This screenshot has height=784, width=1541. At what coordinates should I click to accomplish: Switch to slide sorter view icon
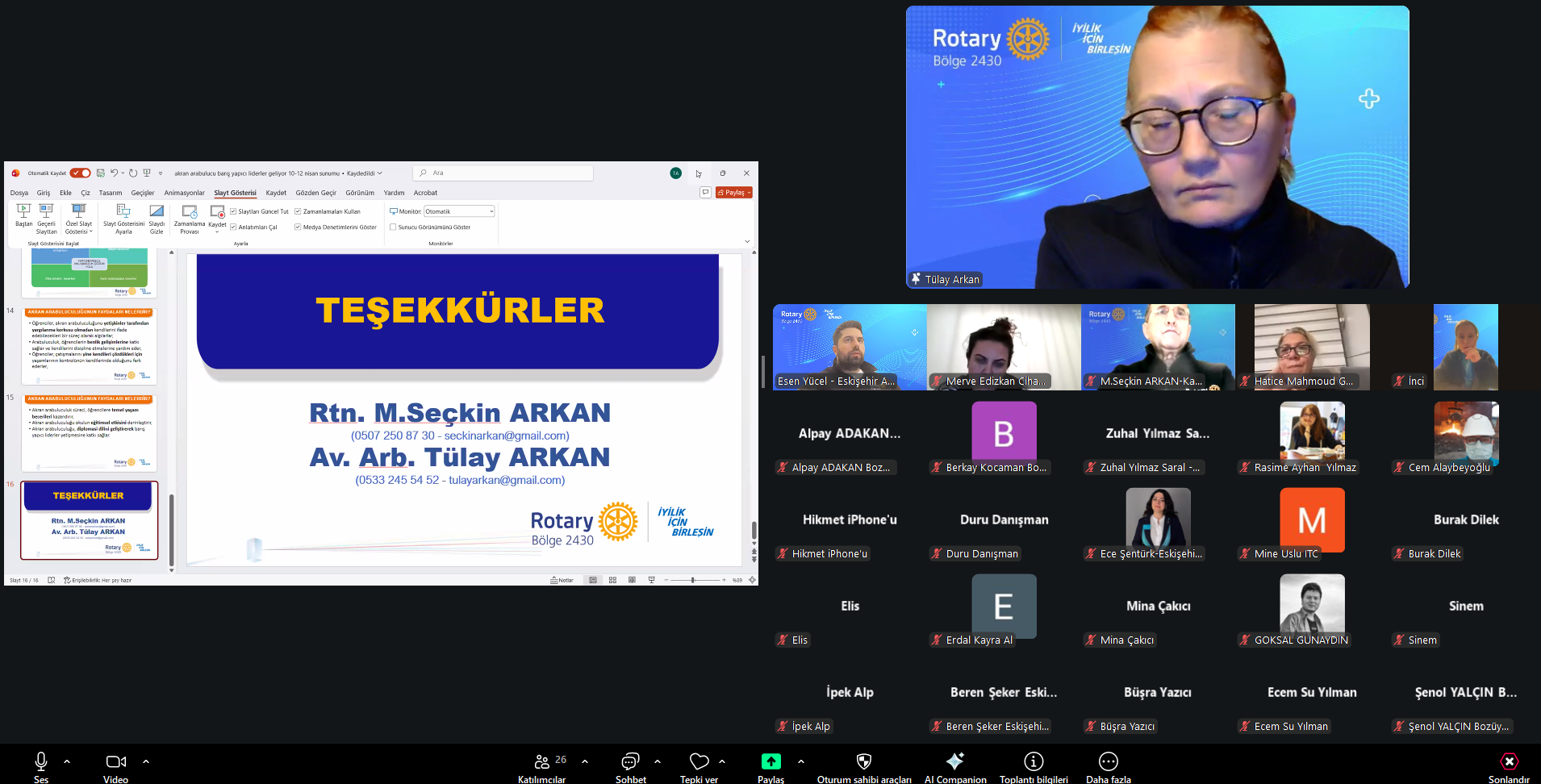612,580
